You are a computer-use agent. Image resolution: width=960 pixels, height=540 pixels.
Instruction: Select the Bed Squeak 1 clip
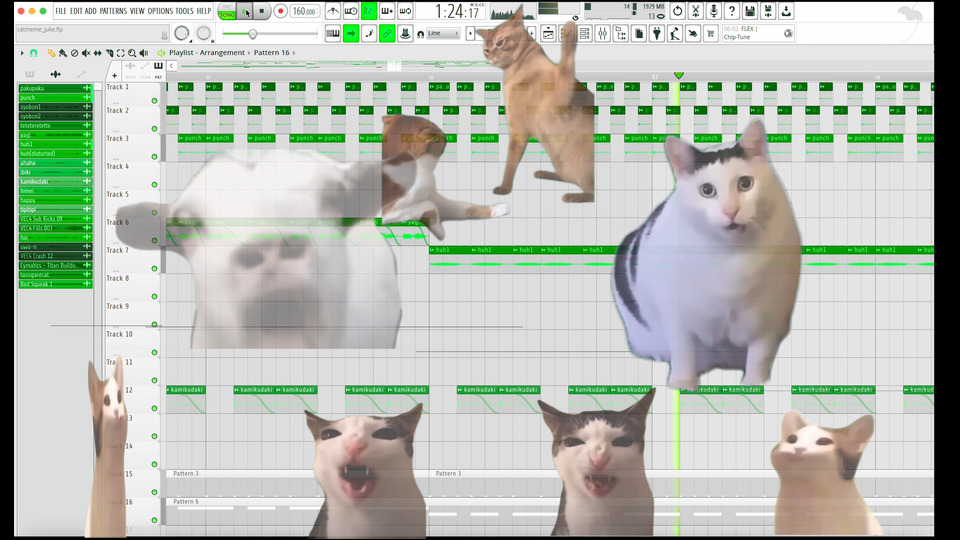click(55, 284)
